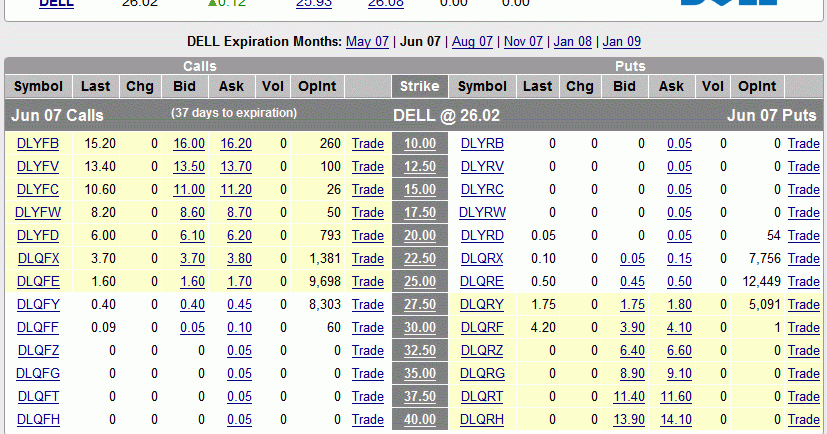827x434 pixels.
Task: Open call symbol DLQFX
Action: point(38,258)
